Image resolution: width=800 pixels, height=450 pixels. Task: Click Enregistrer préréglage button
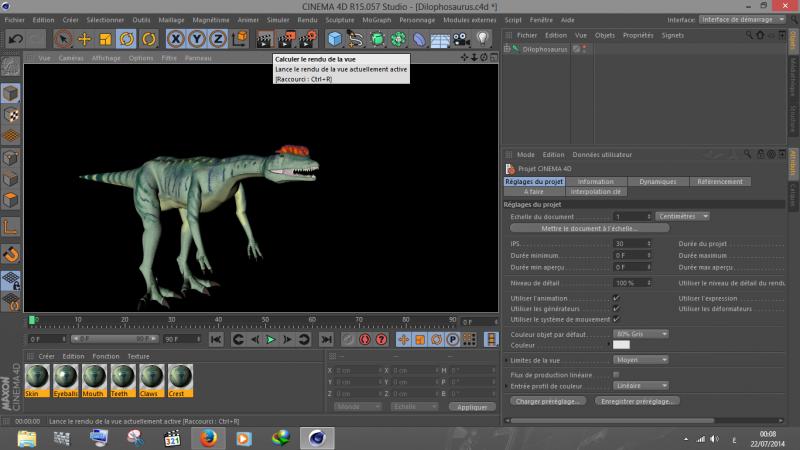point(637,402)
